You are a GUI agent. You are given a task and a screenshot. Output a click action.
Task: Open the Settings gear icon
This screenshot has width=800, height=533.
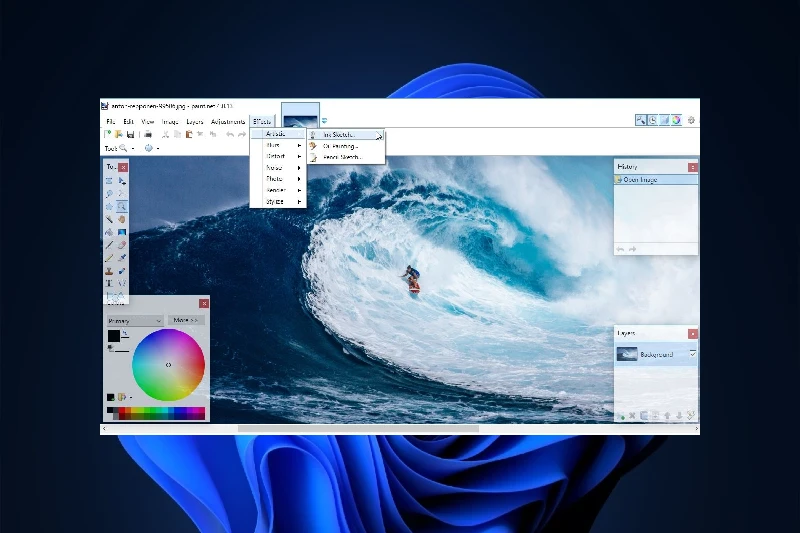tap(691, 120)
